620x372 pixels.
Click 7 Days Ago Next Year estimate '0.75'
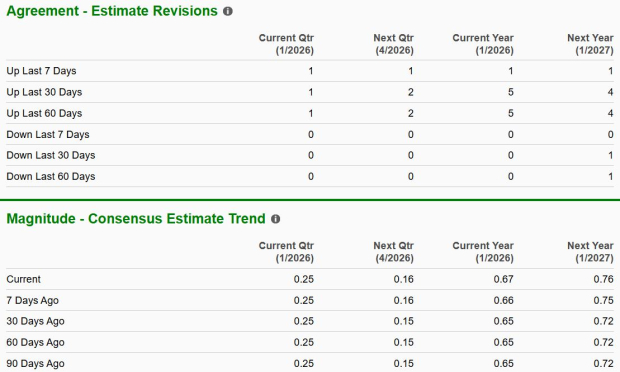pos(603,300)
